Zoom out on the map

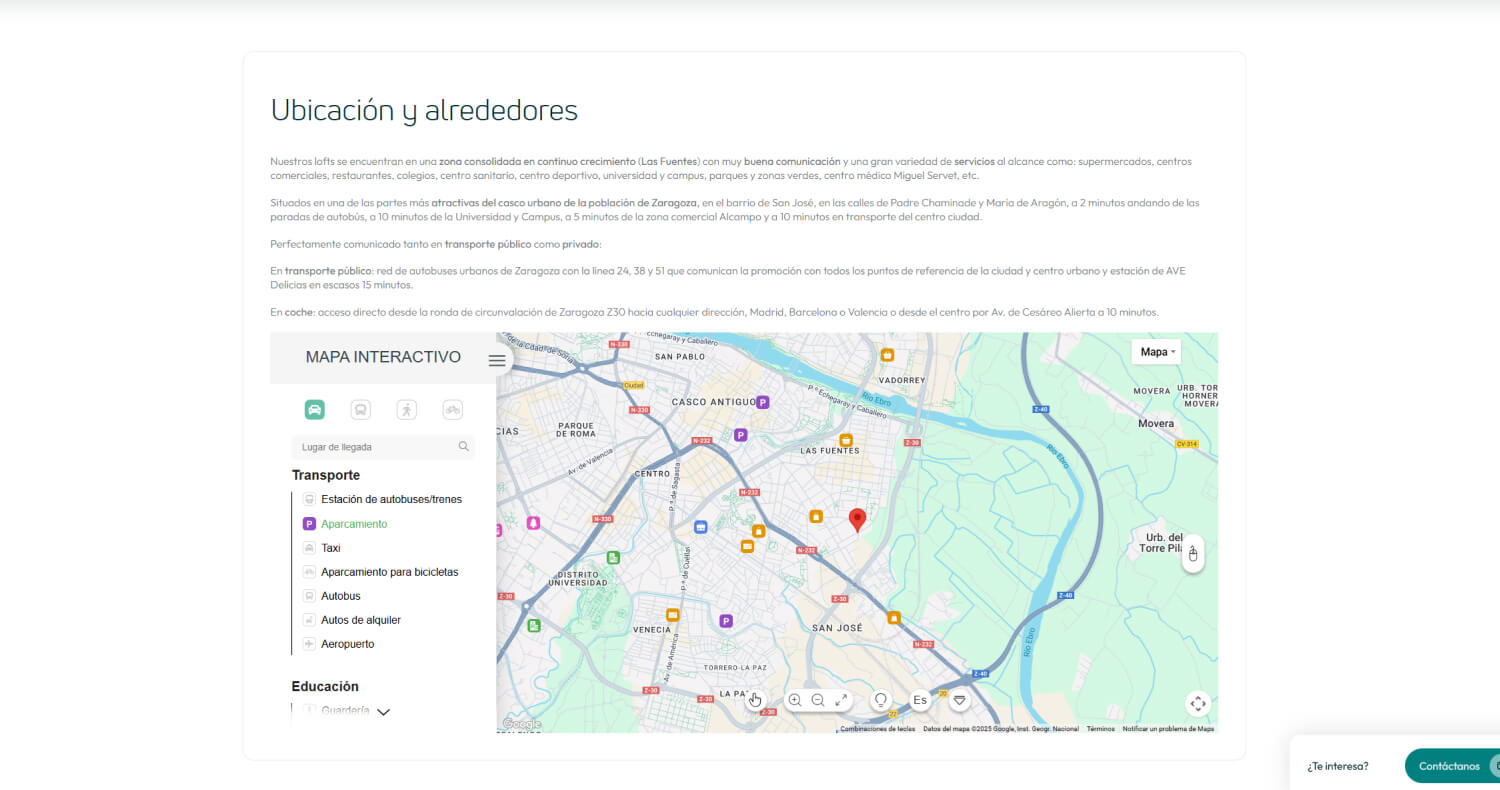(818, 700)
